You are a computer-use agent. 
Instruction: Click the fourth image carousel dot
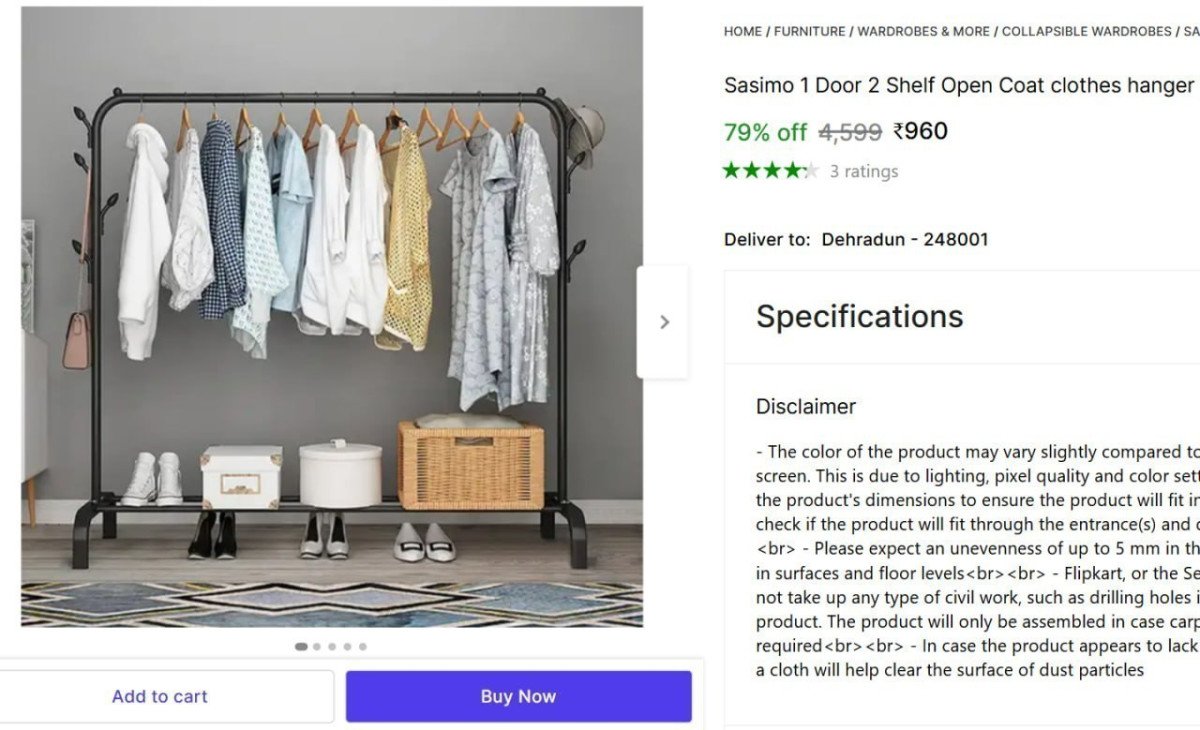(346, 647)
